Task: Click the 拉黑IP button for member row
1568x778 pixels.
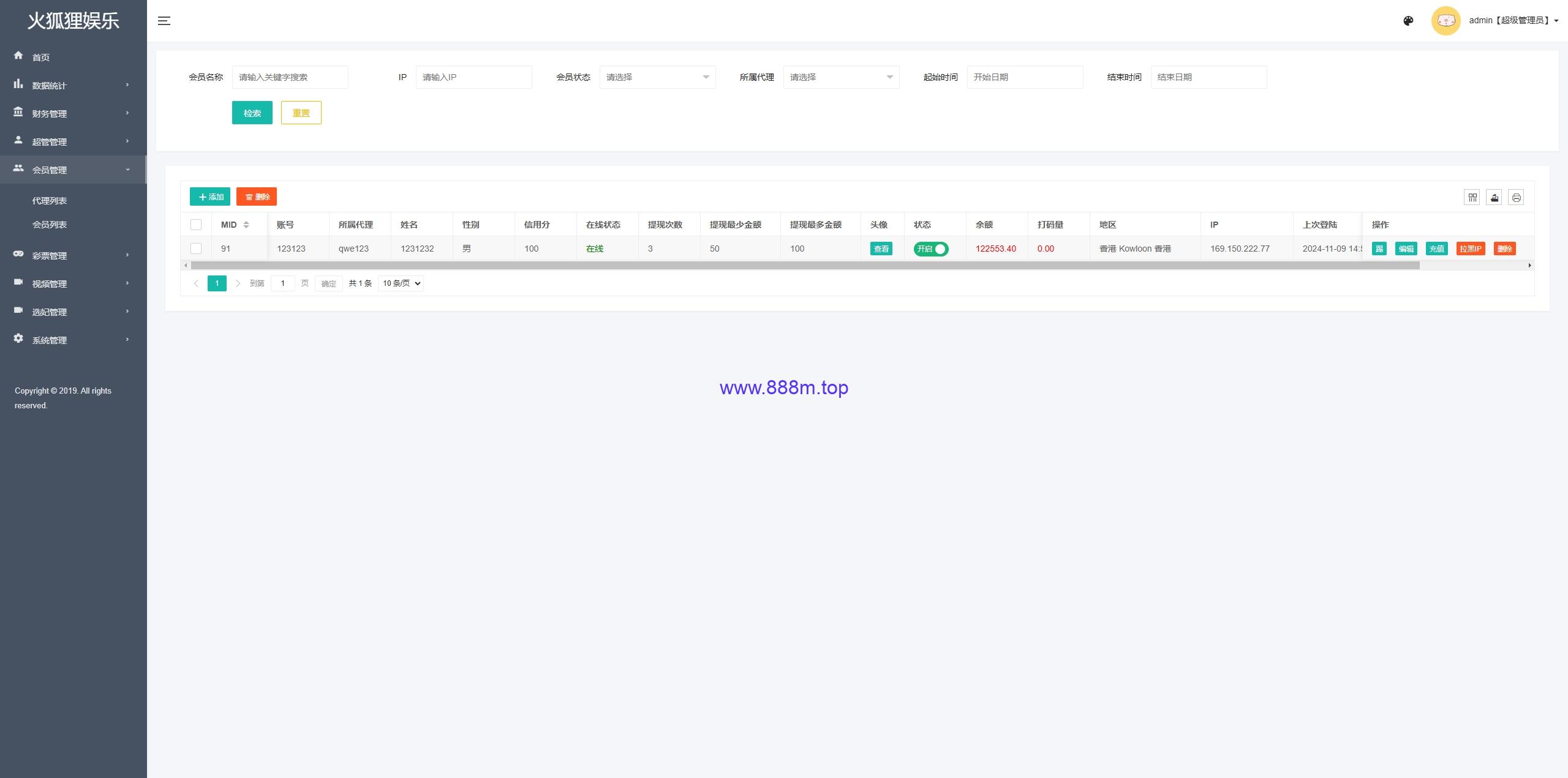Action: (x=1471, y=249)
